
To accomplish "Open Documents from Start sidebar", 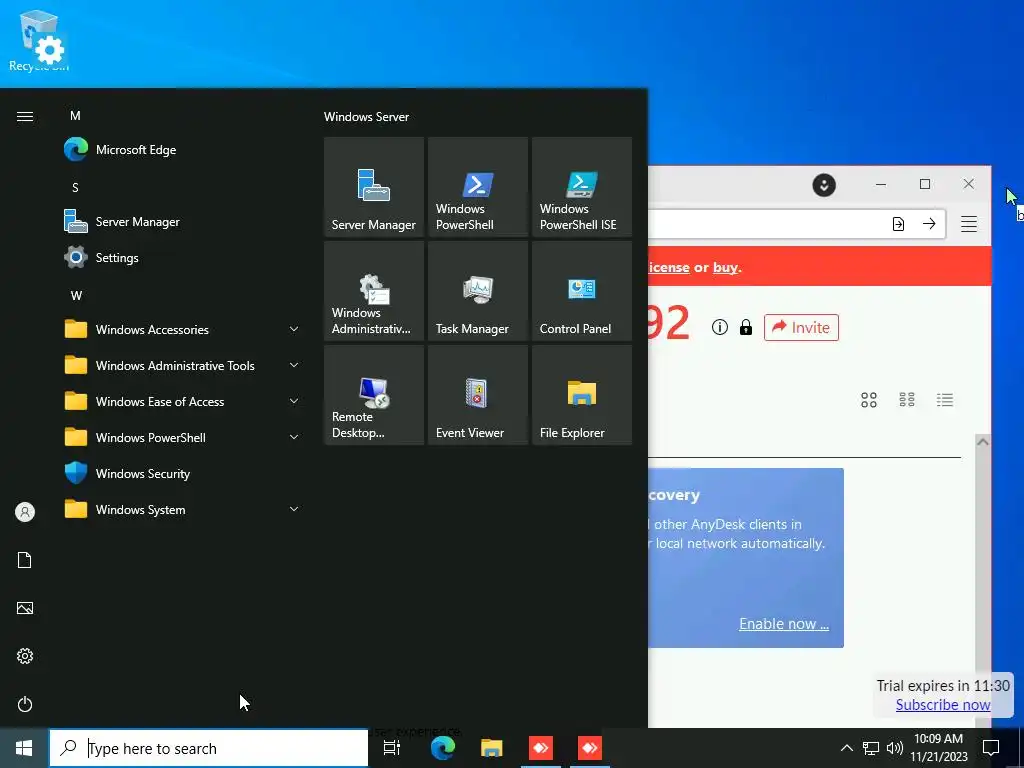I will (25, 560).
